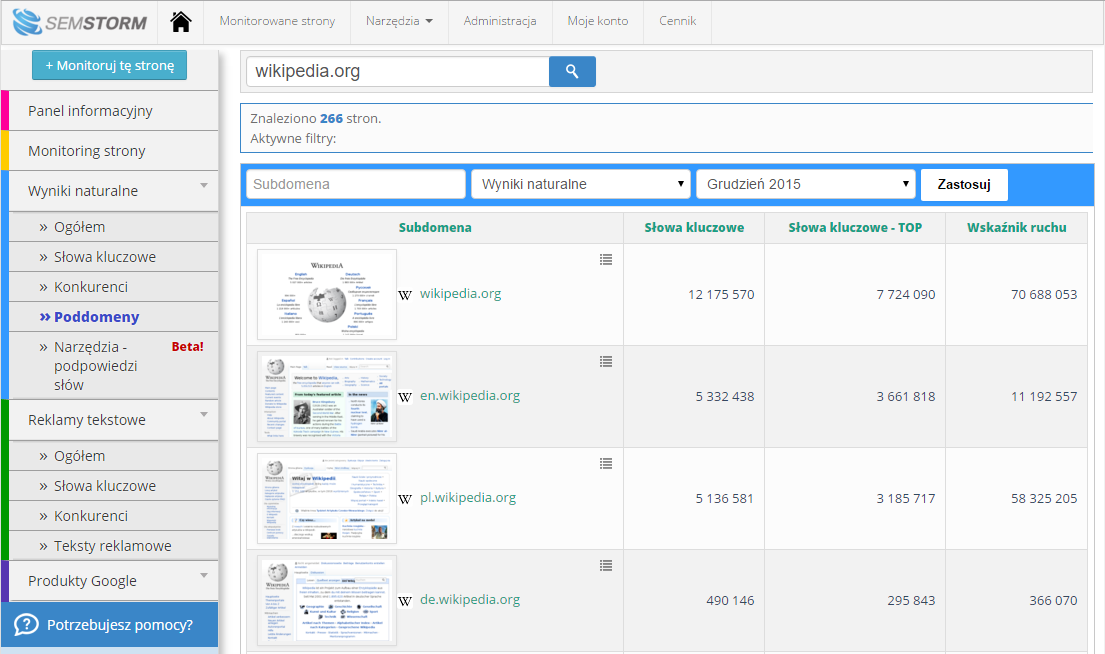Click the traffic value 58 325 205

click(1044, 499)
